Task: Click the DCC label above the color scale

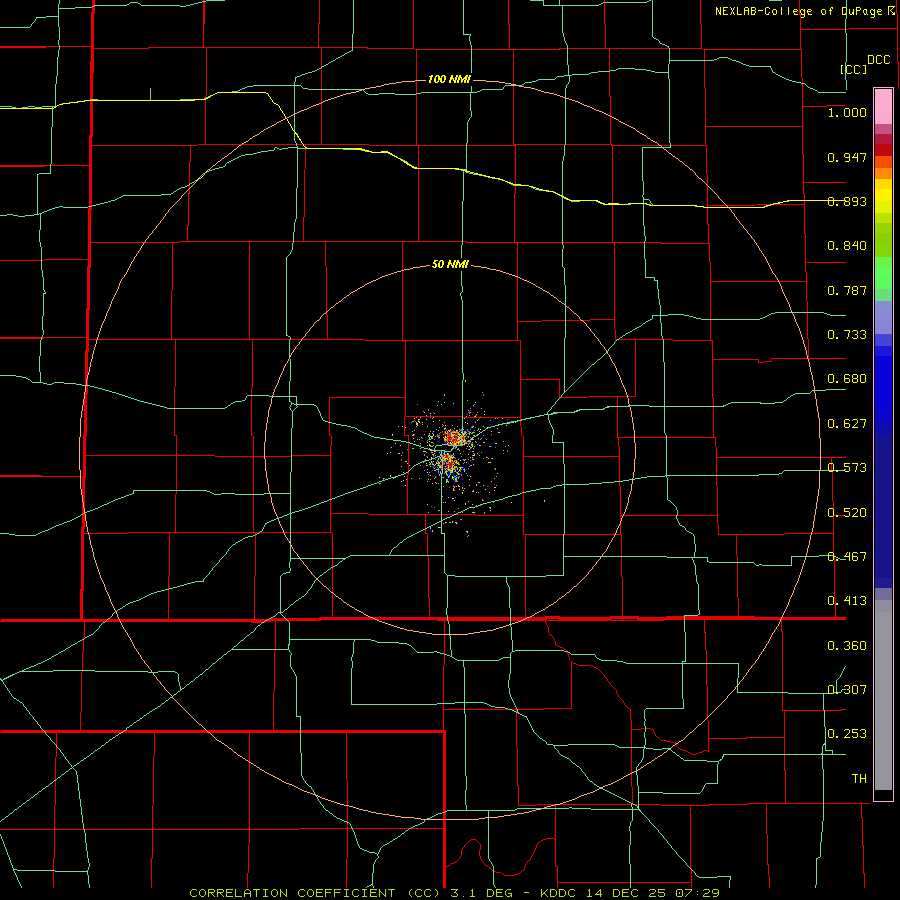Action: tap(878, 60)
